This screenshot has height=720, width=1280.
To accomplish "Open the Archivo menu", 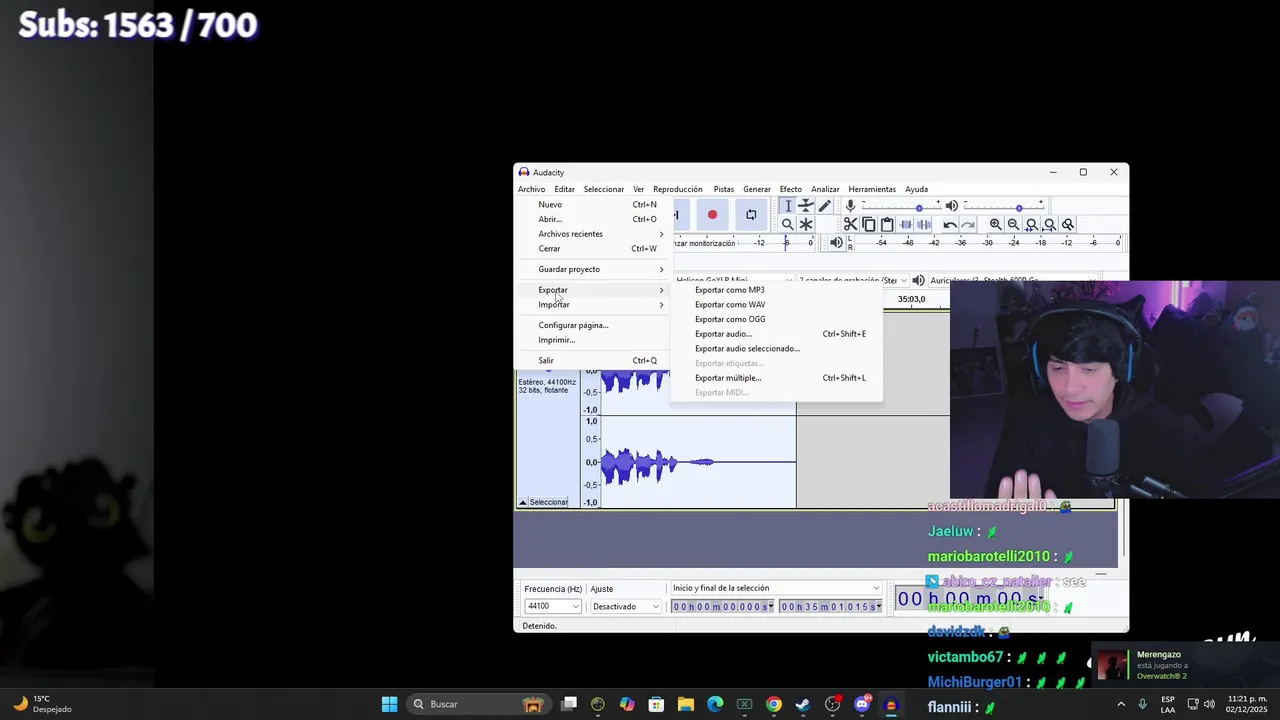I will (531, 189).
